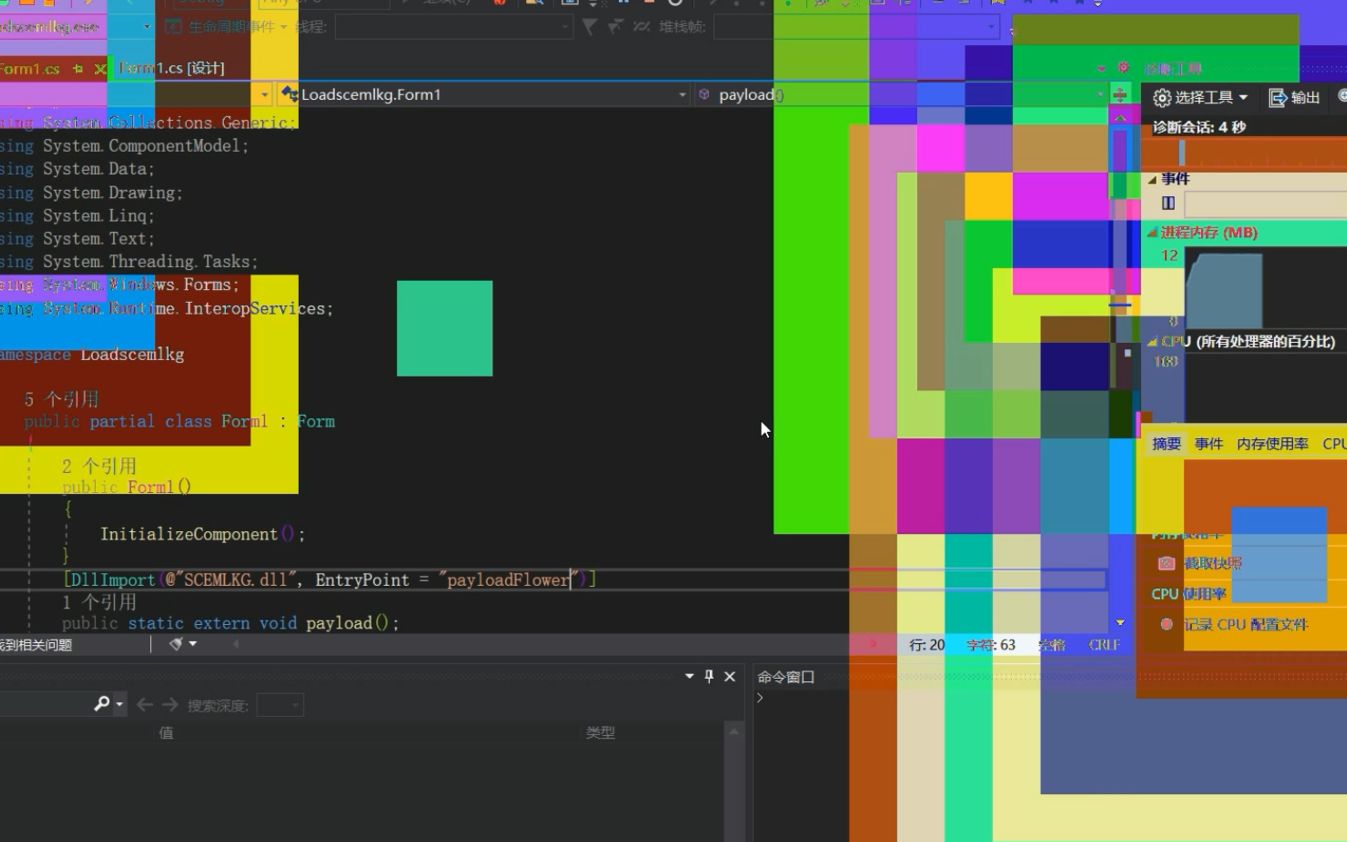Toggle the CPU profile record circle
This screenshot has height=842, width=1347.
1166,624
